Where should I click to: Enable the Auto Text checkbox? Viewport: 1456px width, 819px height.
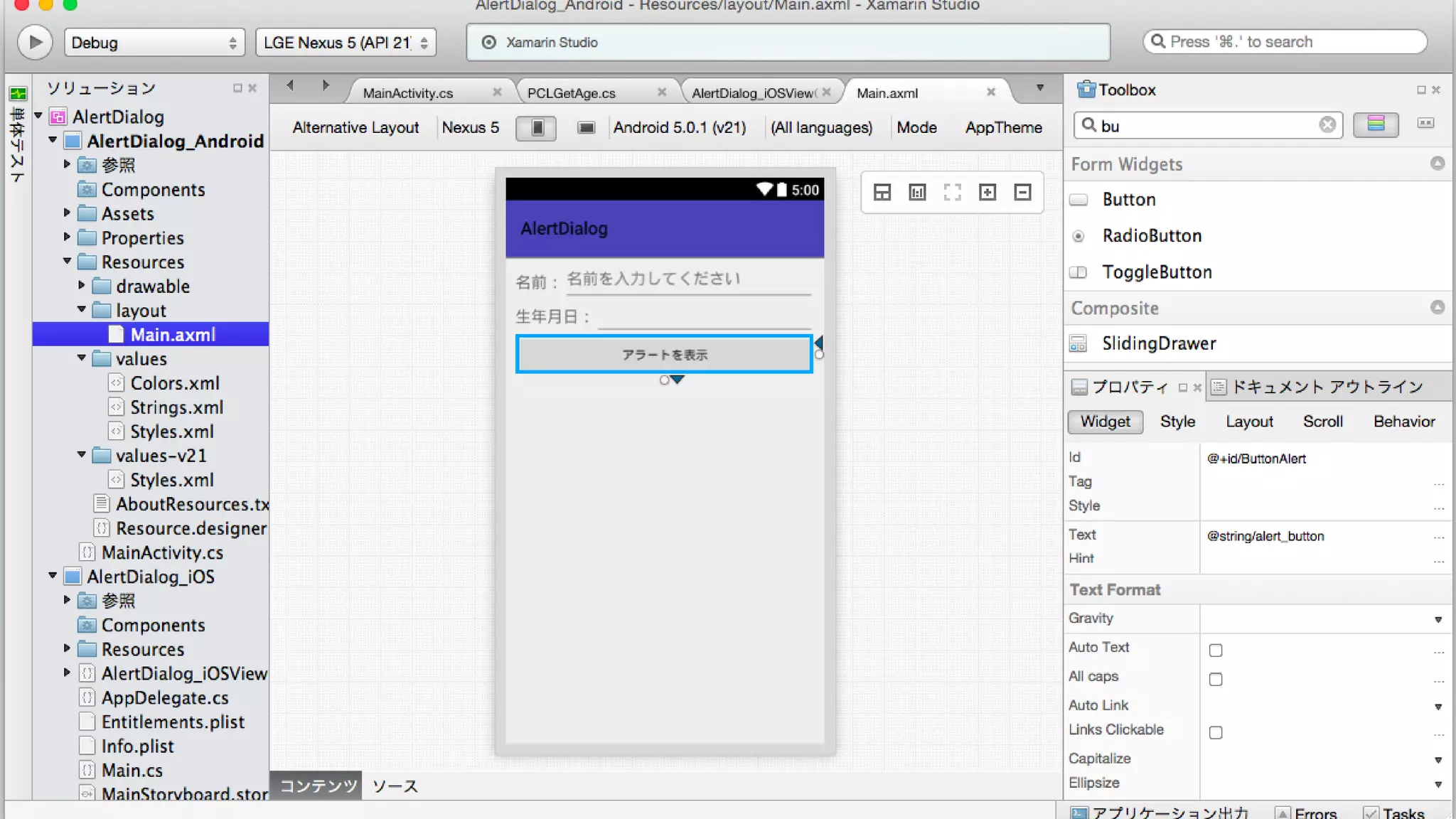point(1216,650)
